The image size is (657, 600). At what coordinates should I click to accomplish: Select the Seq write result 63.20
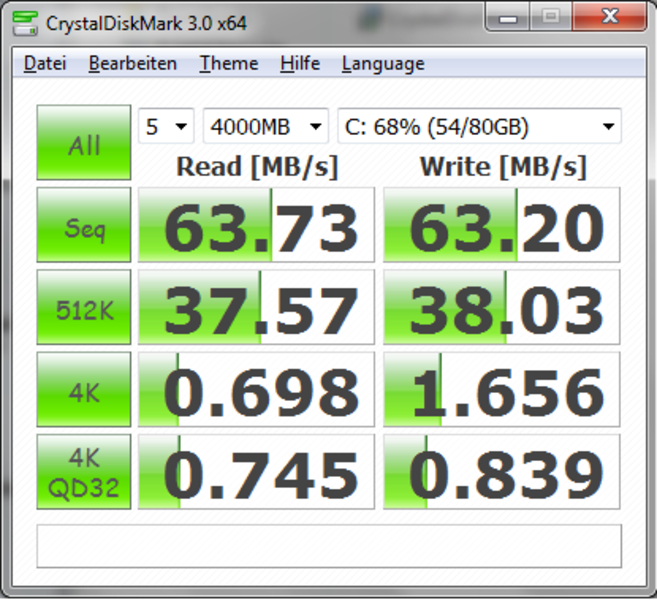[x=502, y=225]
